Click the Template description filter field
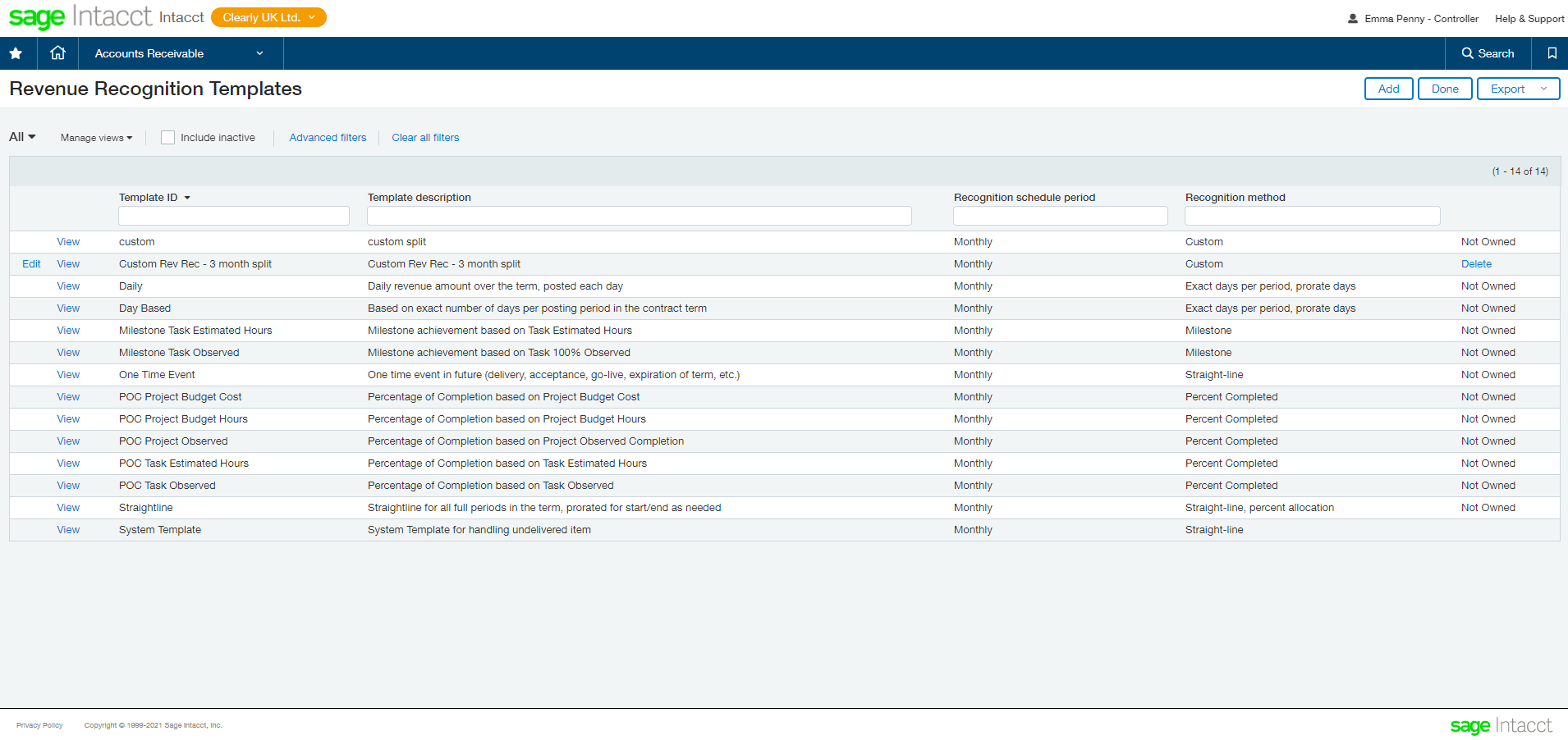The width and height of the screenshot is (1568, 740). click(x=639, y=215)
